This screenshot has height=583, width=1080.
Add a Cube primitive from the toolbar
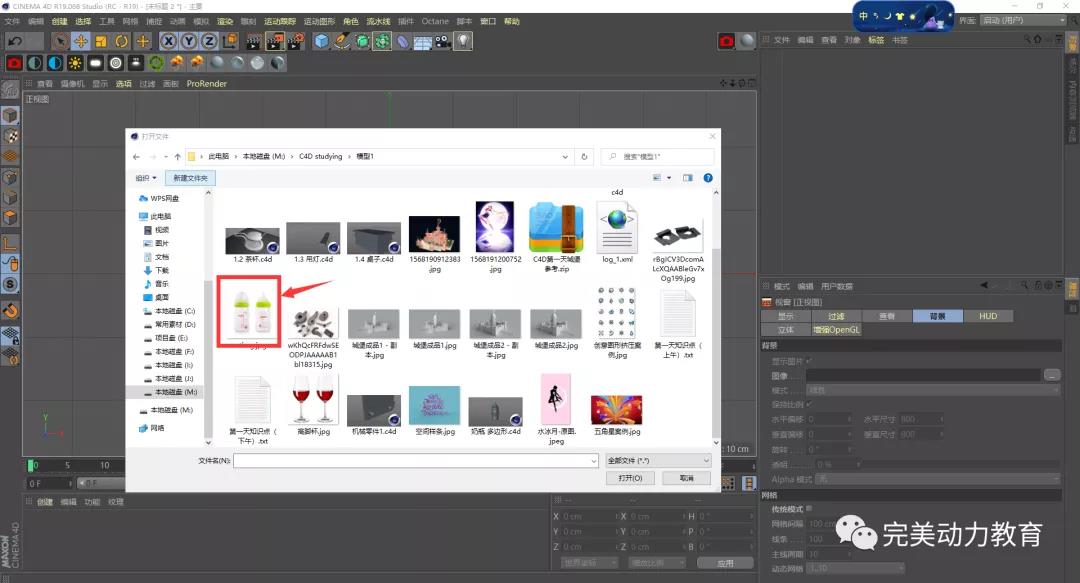tap(321, 41)
